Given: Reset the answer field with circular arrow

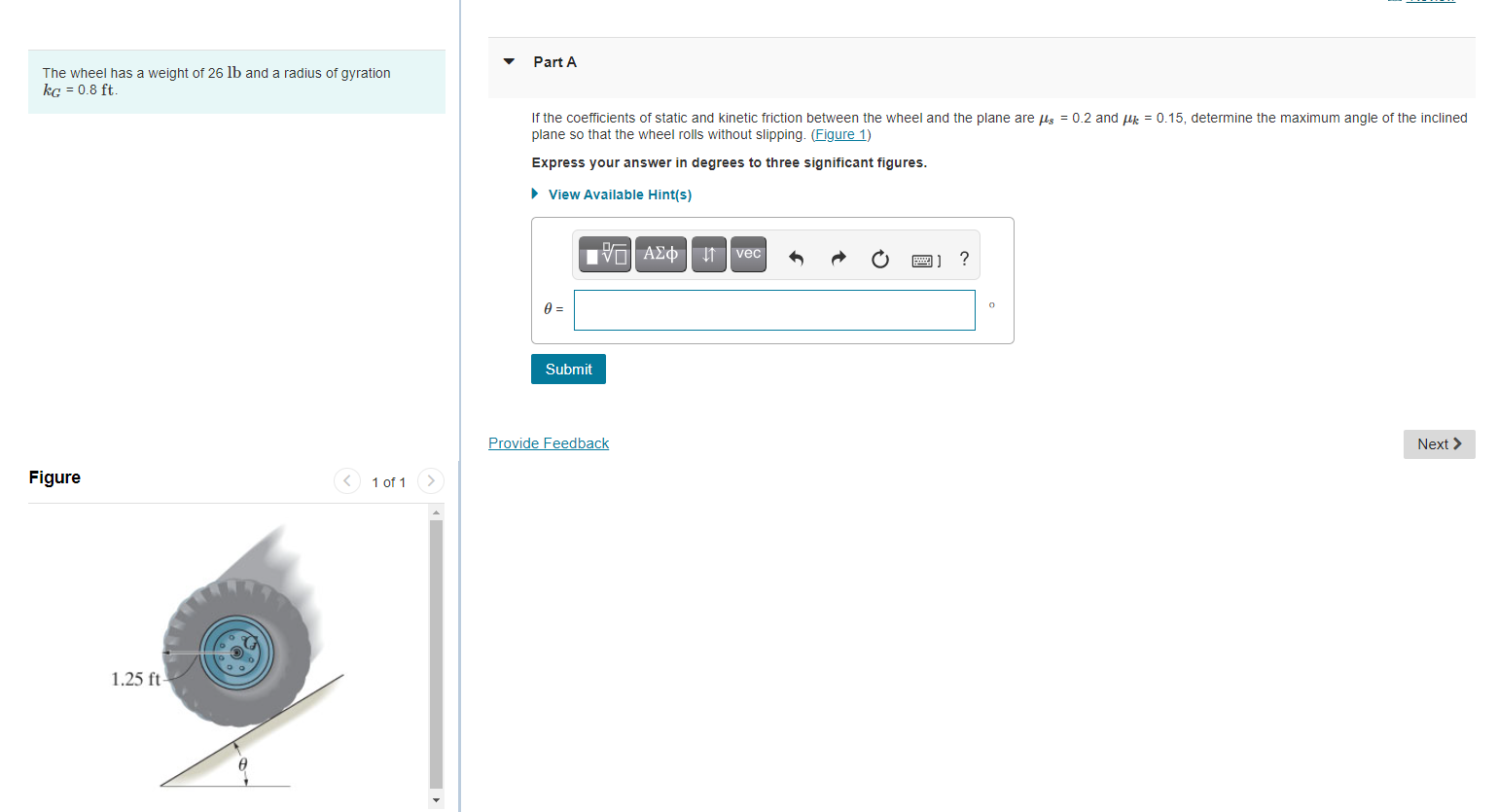Looking at the screenshot, I should [x=880, y=259].
